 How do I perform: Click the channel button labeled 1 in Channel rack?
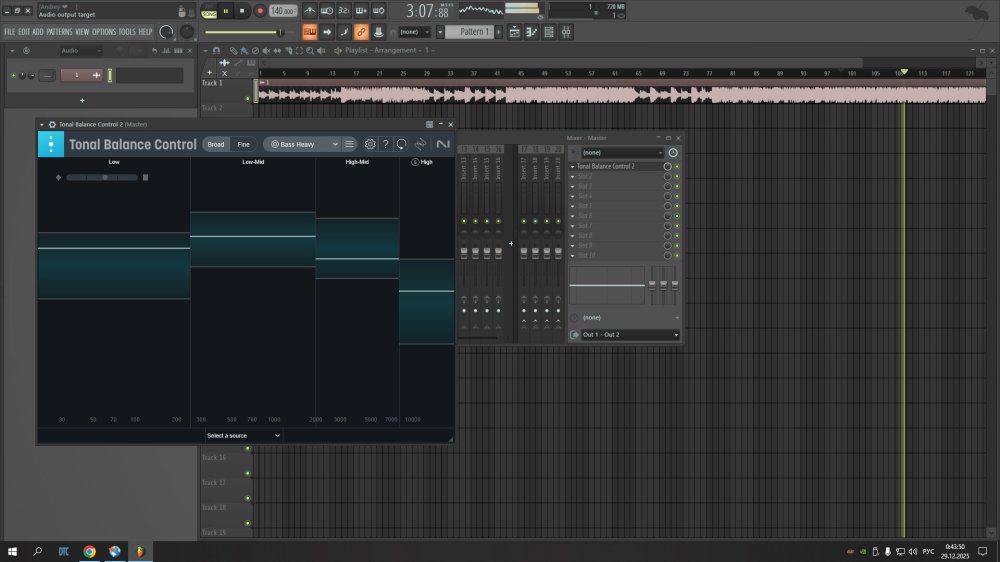[81, 75]
